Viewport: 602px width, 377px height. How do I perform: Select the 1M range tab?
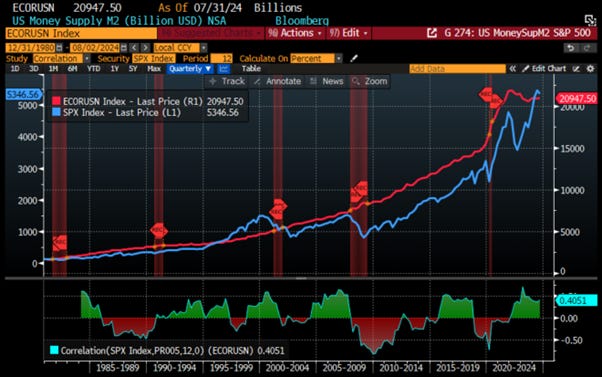(53, 69)
